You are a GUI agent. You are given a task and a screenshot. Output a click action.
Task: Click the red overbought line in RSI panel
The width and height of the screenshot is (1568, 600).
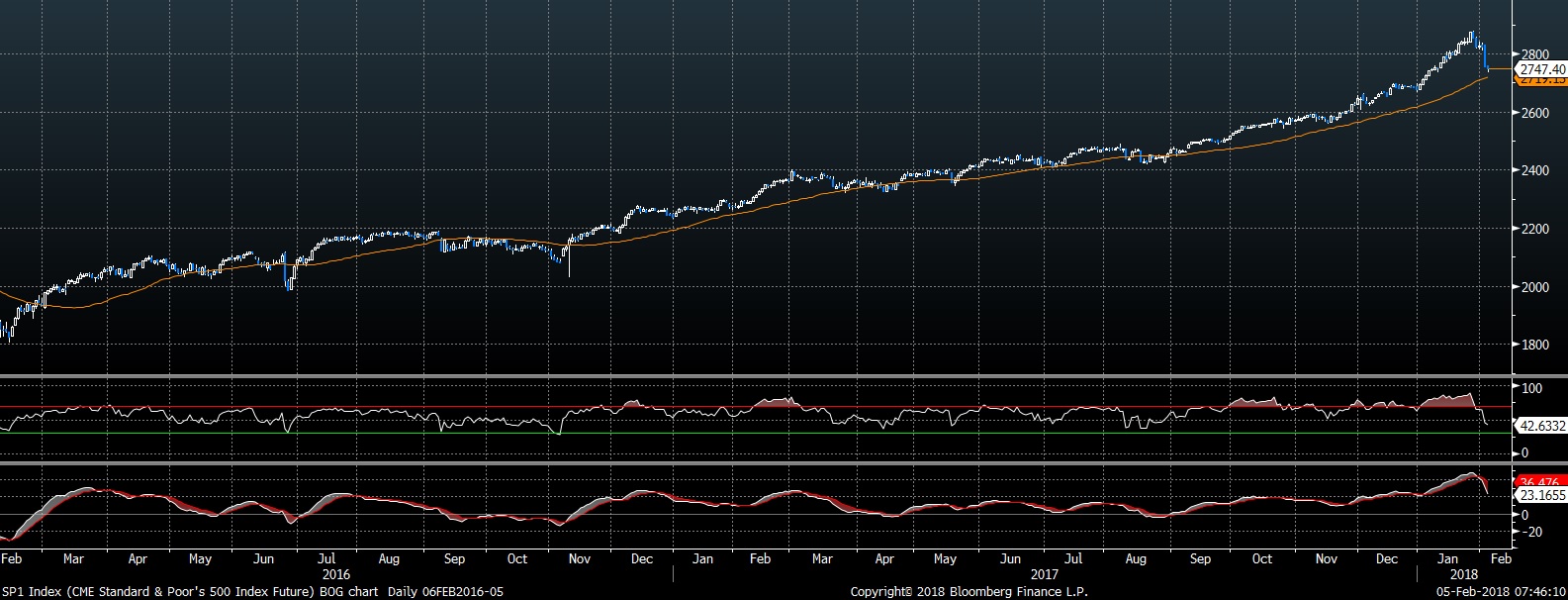pos(757,407)
